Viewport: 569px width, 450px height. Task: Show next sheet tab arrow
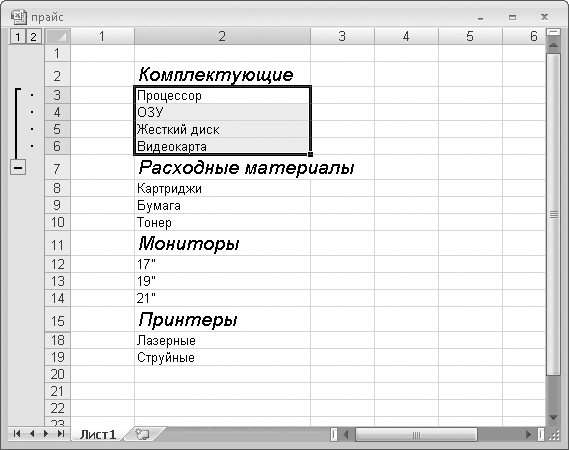point(46,434)
